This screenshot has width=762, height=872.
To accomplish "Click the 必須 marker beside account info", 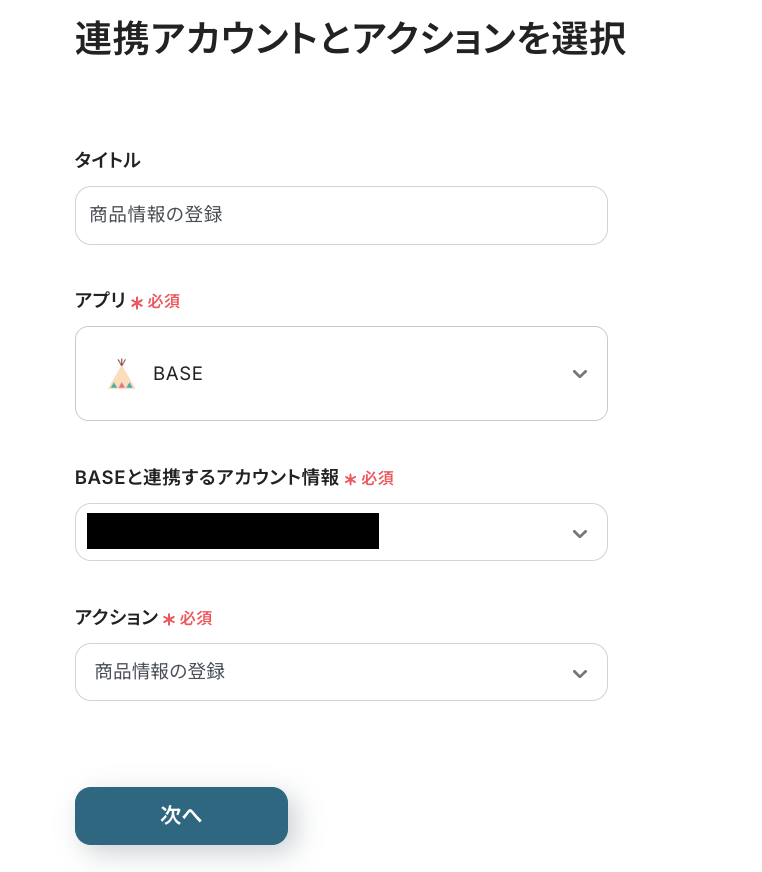I will coord(378,479).
